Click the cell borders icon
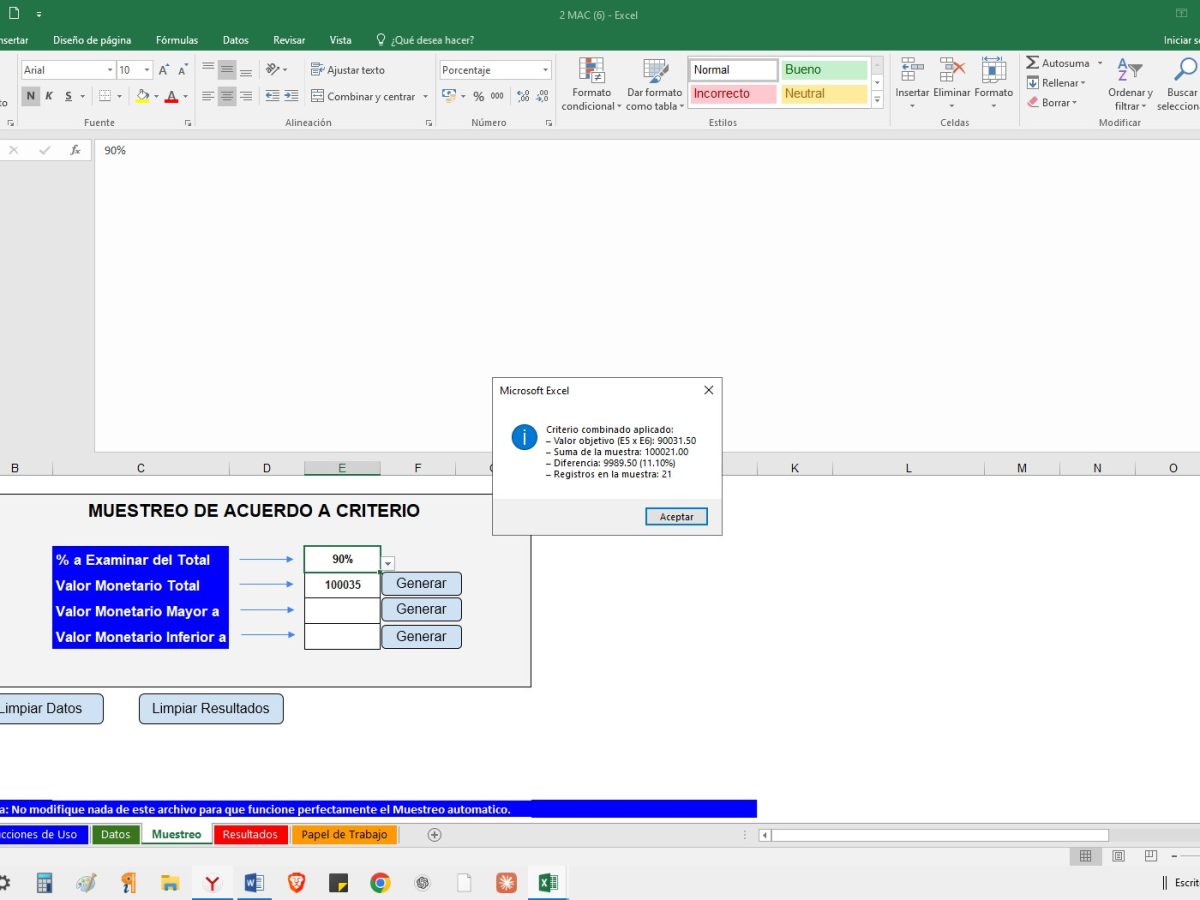 104,96
